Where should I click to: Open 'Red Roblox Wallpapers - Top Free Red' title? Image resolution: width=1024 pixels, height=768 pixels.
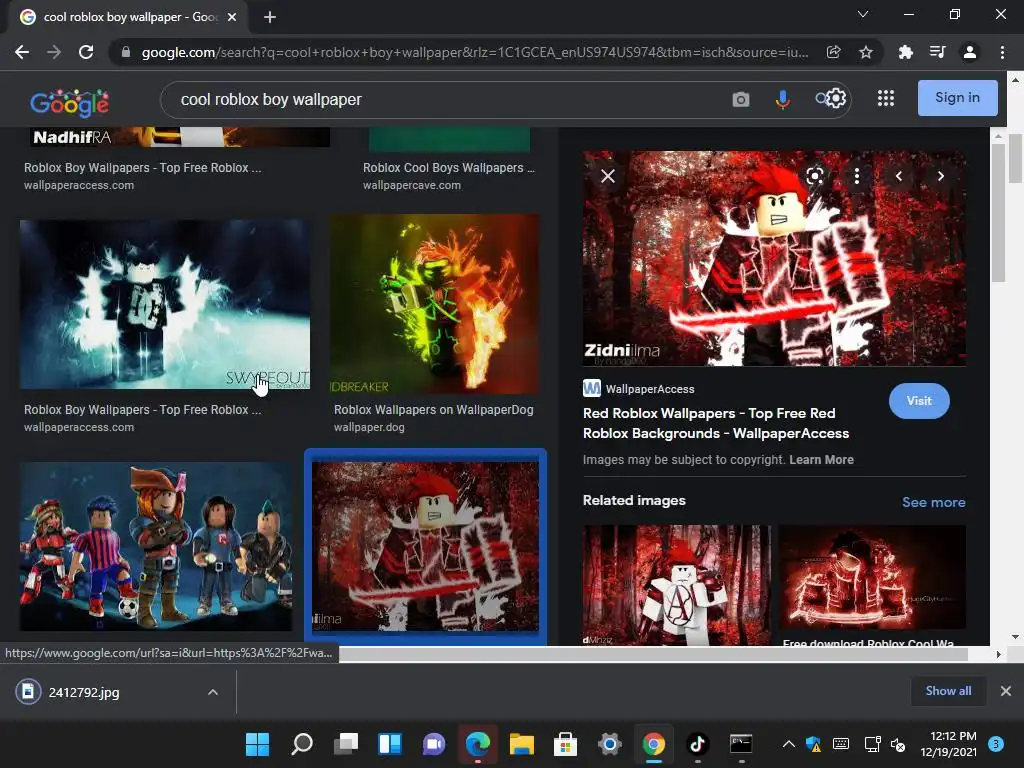[x=716, y=423]
